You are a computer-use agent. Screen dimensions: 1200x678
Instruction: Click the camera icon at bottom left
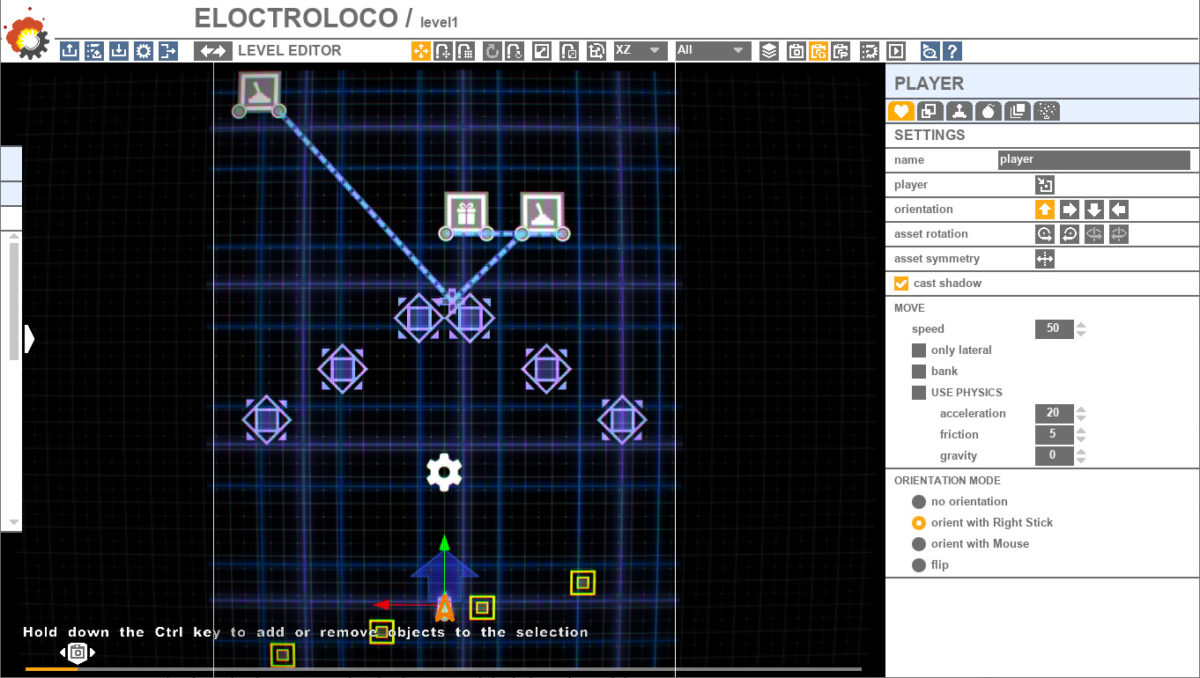[76, 652]
